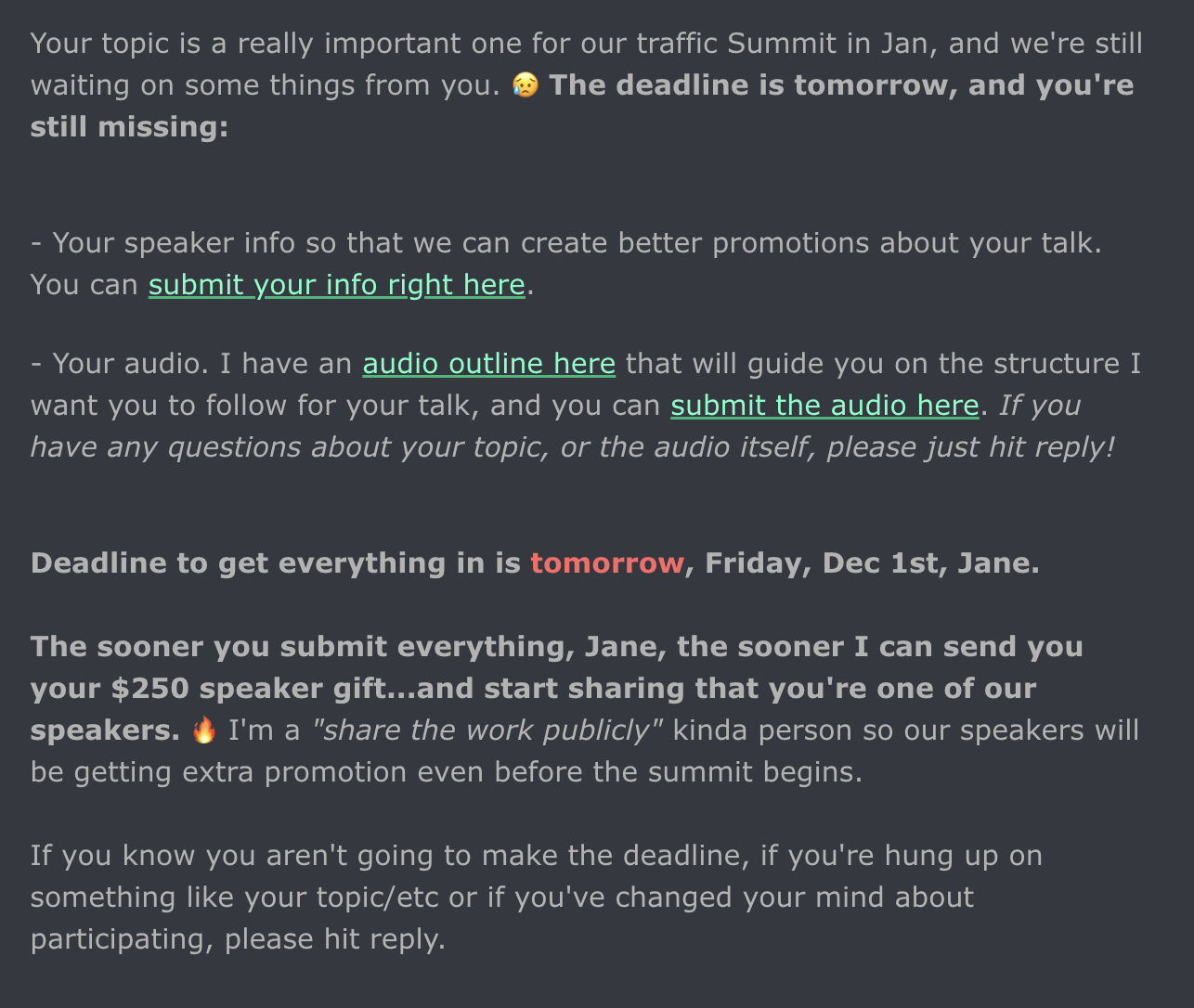1194x1008 pixels.
Task: Follow the "submit the audio here" link
Action: [x=824, y=406]
